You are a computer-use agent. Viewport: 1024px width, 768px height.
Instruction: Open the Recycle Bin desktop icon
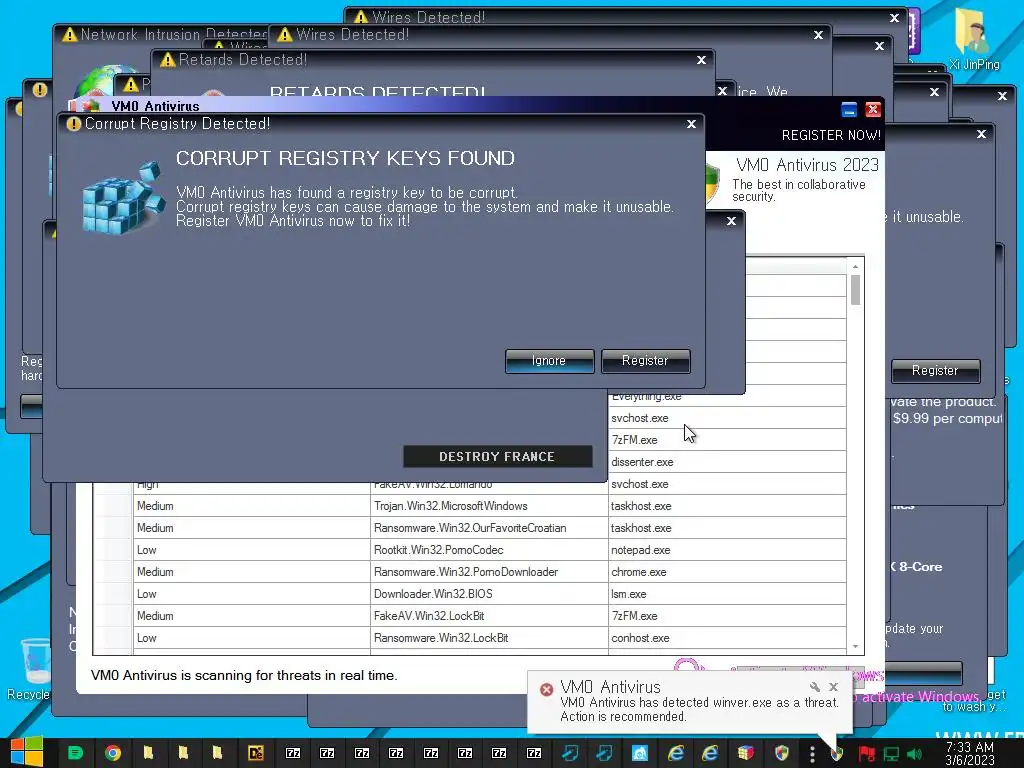click(x=29, y=669)
